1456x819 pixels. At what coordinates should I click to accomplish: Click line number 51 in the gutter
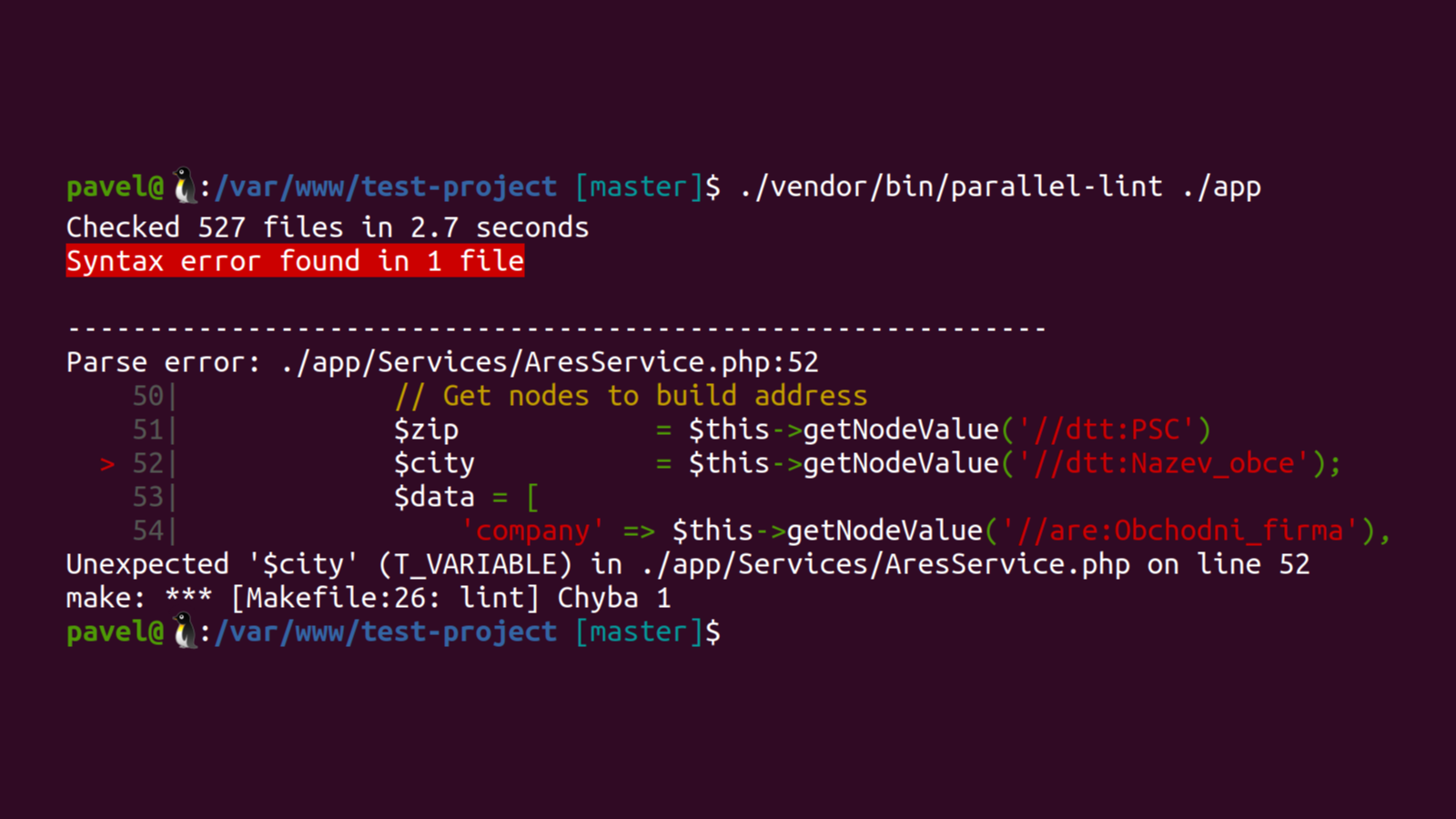click(x=148, y=430)
